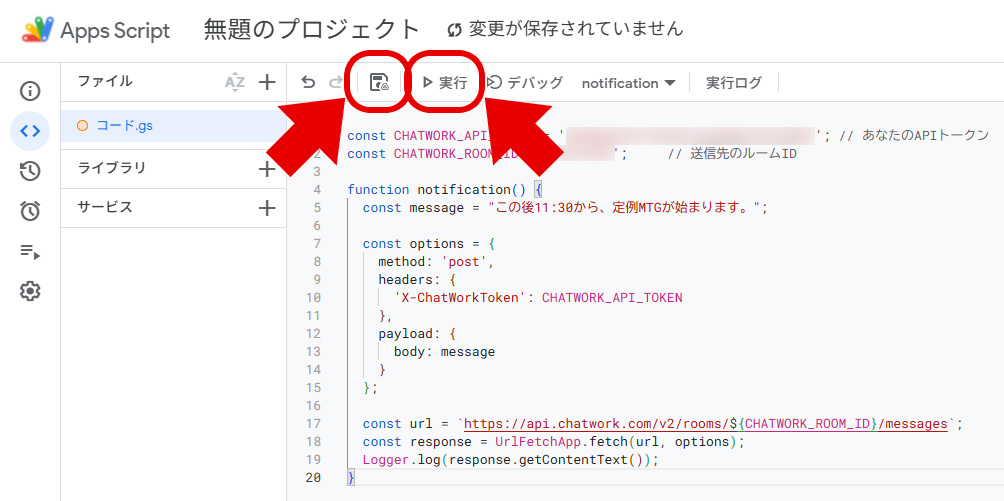Open the notification function dropdown

point(628,83)
